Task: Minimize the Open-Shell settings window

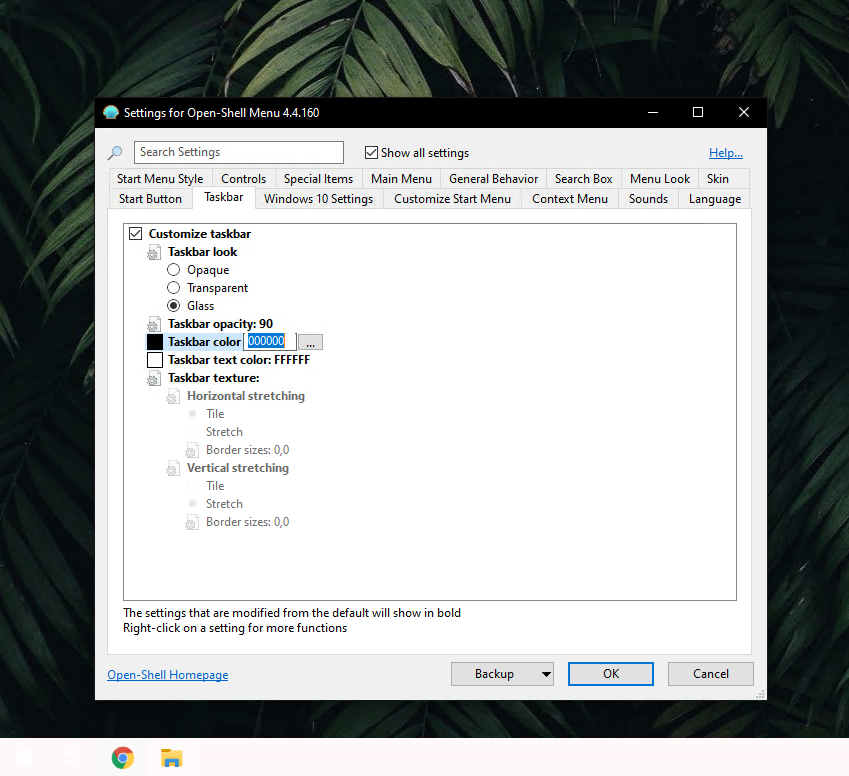Action: coord(653,113)
